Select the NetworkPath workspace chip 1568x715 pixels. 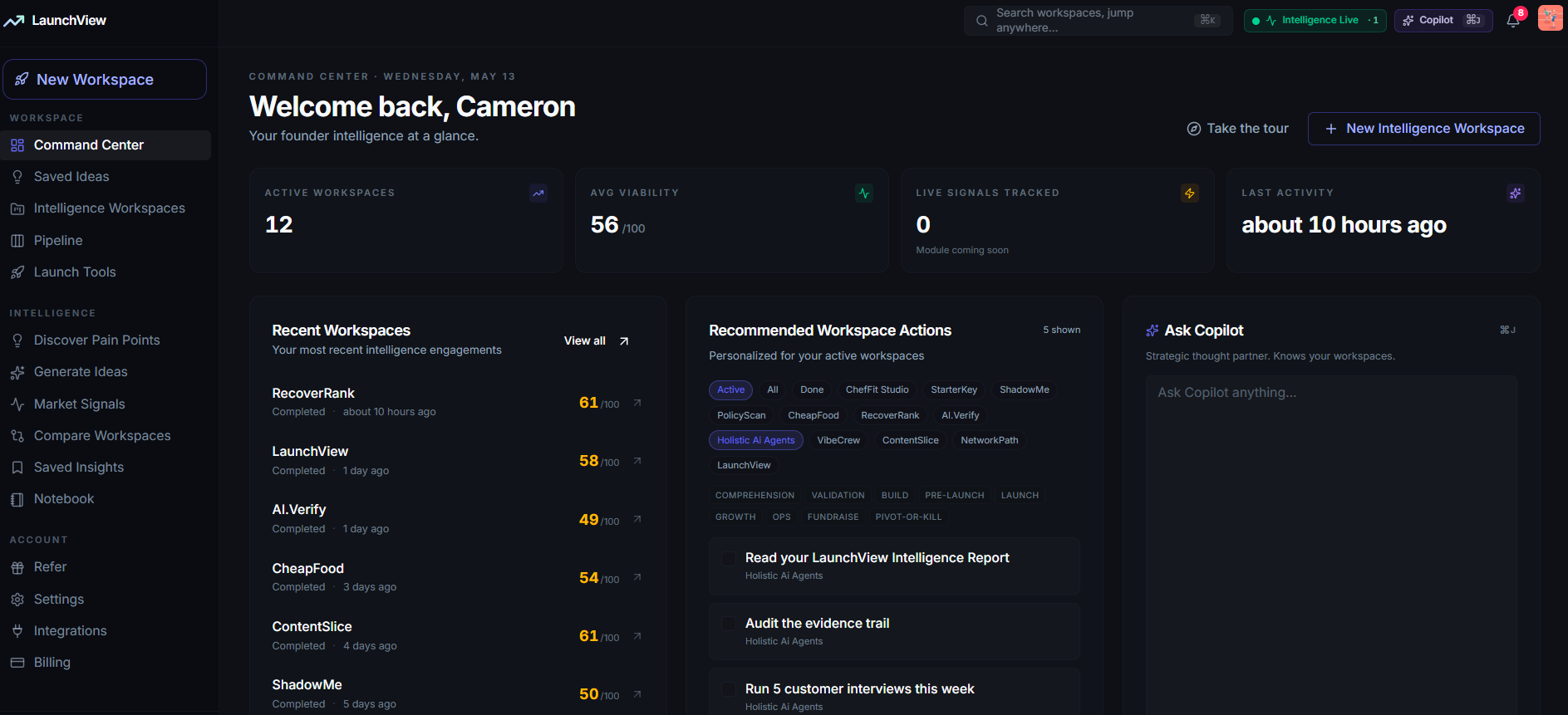click(989, 440)
